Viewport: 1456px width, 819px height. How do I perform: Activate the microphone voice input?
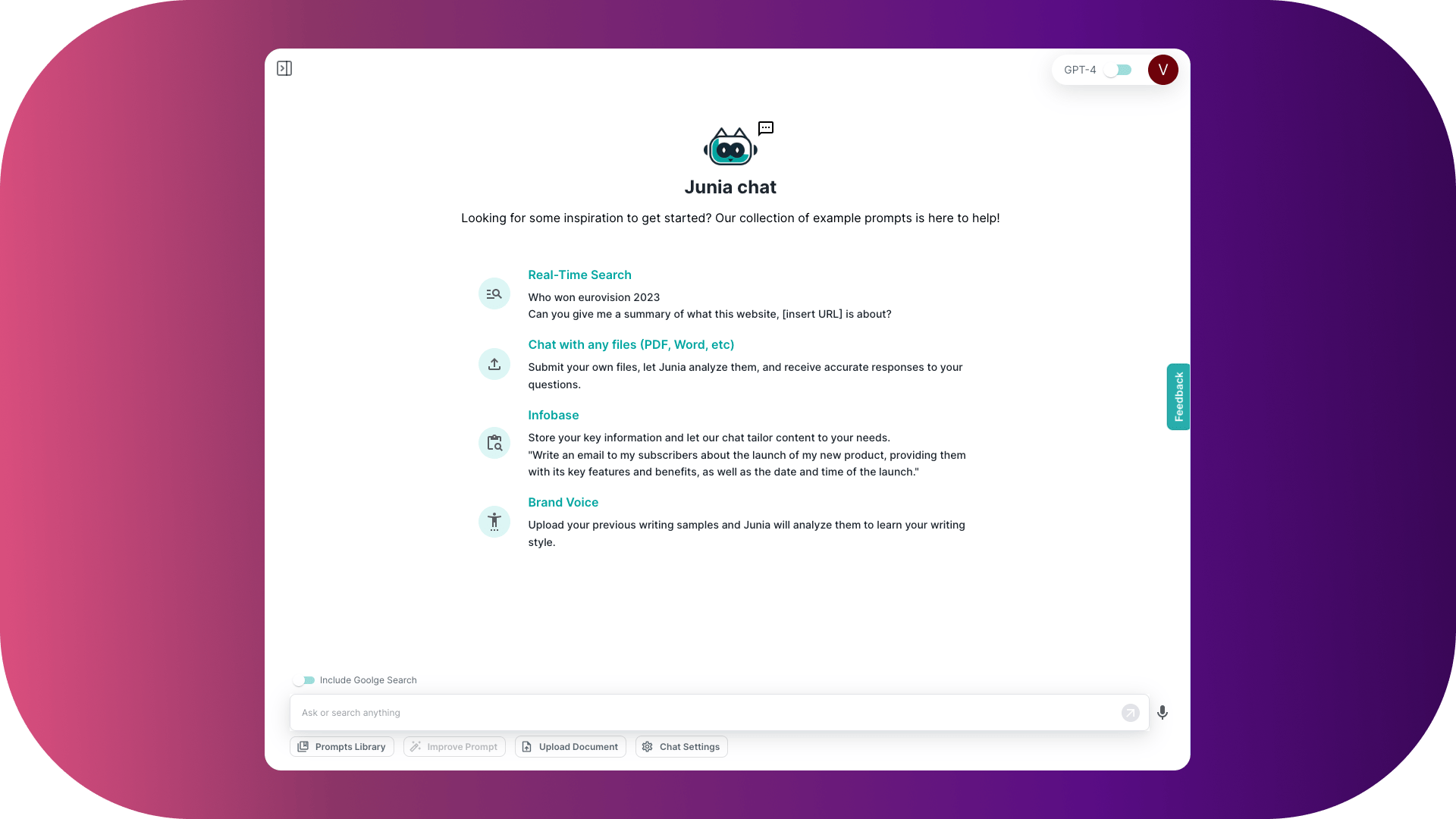point(1163,713)
